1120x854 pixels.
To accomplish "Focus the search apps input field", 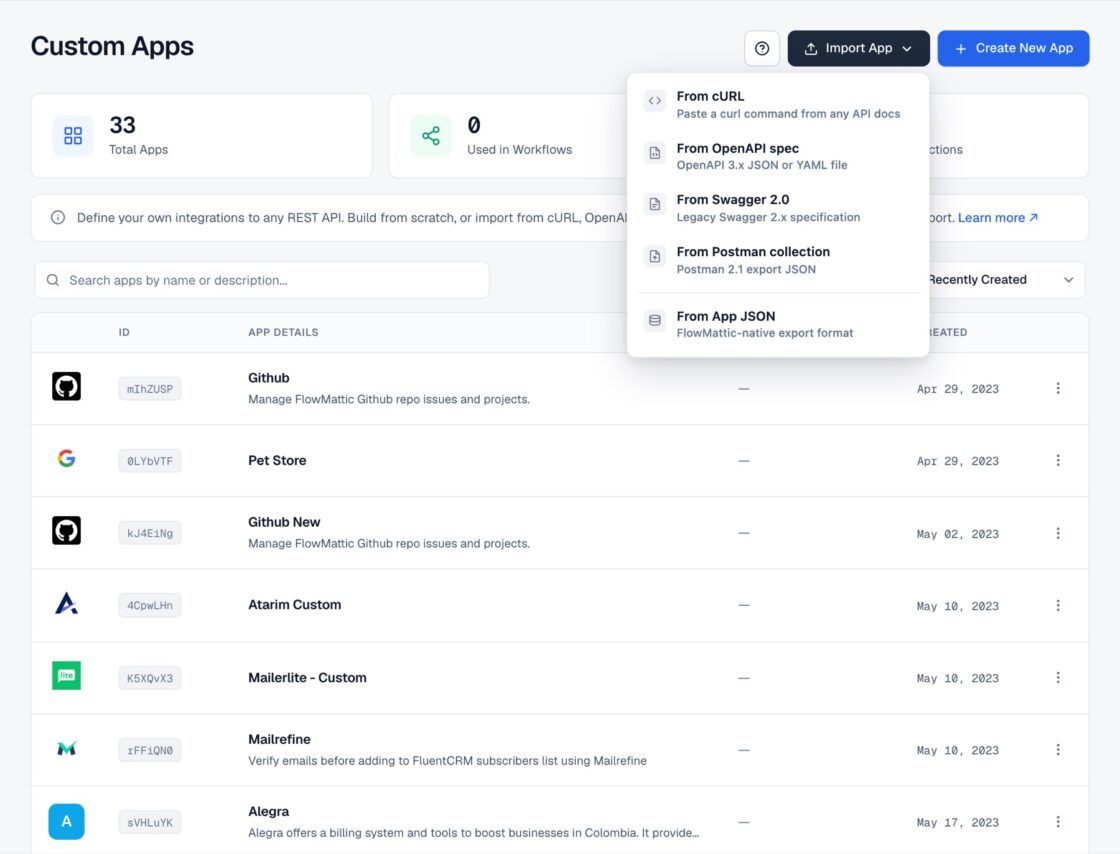I will click(262, 280).
